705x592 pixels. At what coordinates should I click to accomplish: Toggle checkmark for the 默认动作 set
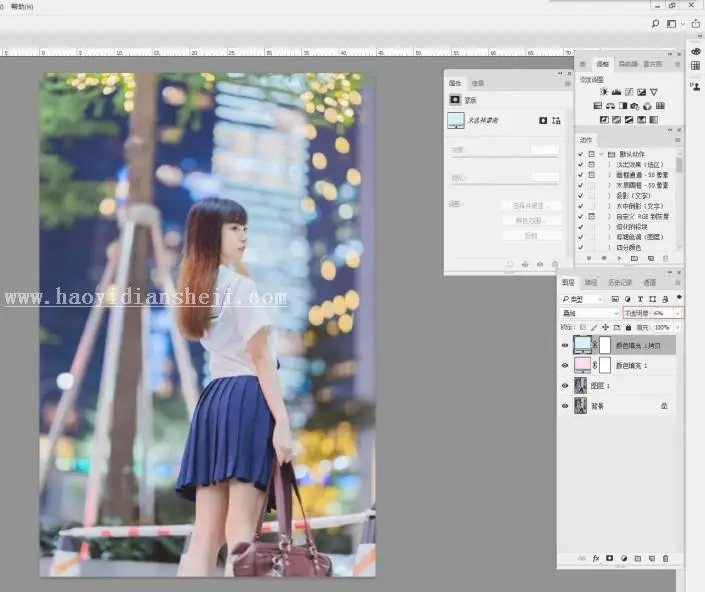pyautogui.click(x=580, y=154)
